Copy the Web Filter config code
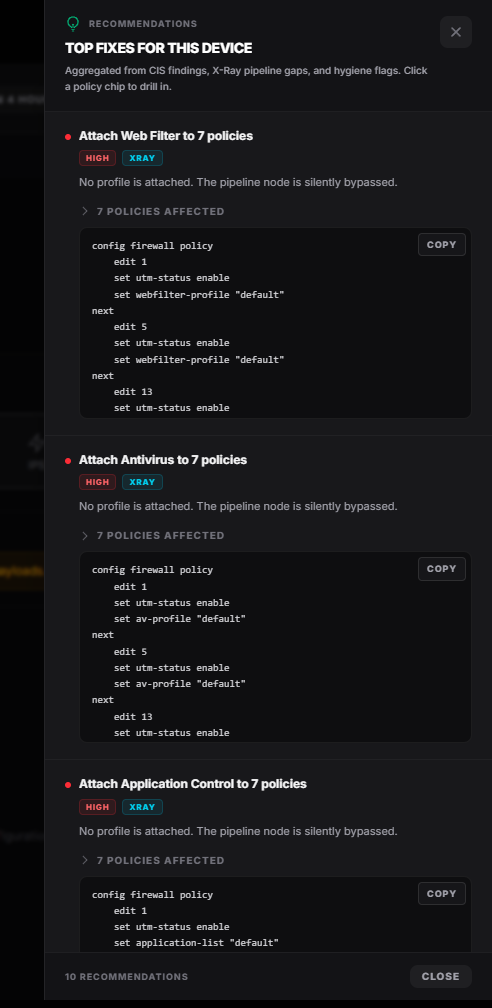This screenshot has height=1008, width=492. [x=441, y=244]
